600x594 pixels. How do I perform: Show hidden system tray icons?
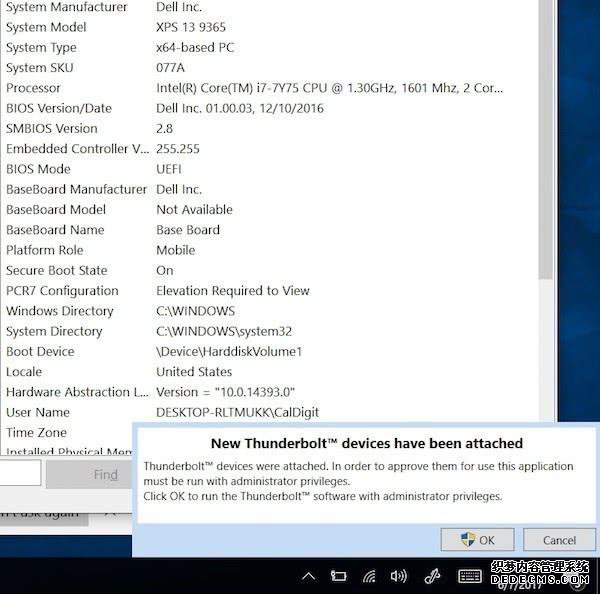tap(309, 576)
